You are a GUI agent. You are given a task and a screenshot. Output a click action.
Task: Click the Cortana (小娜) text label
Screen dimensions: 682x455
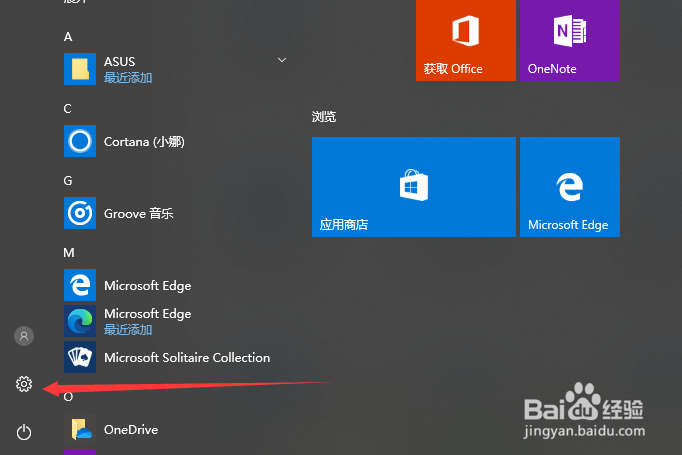coord(144,142)
